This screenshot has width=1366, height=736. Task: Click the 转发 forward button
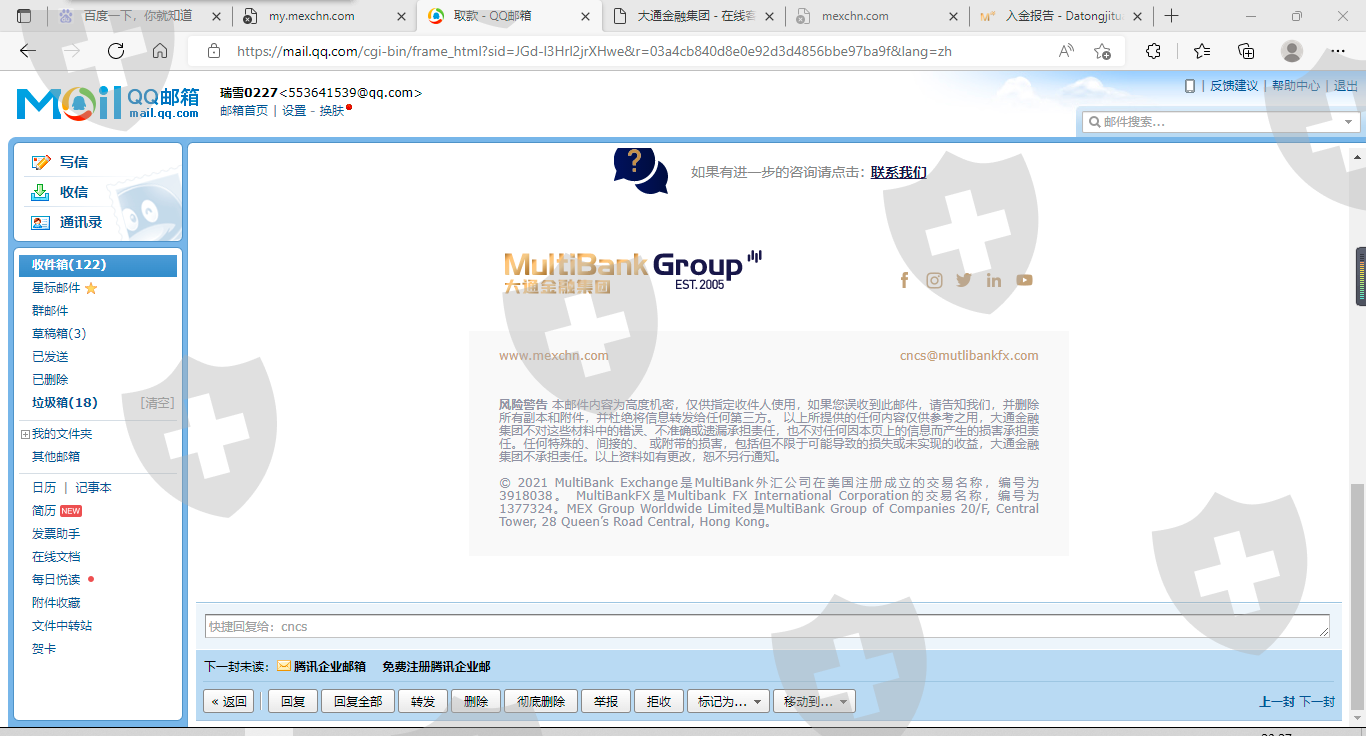(423, 702)
